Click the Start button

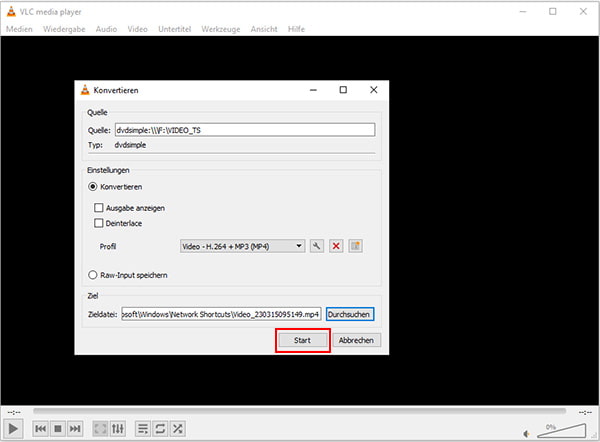pos(302,340)
